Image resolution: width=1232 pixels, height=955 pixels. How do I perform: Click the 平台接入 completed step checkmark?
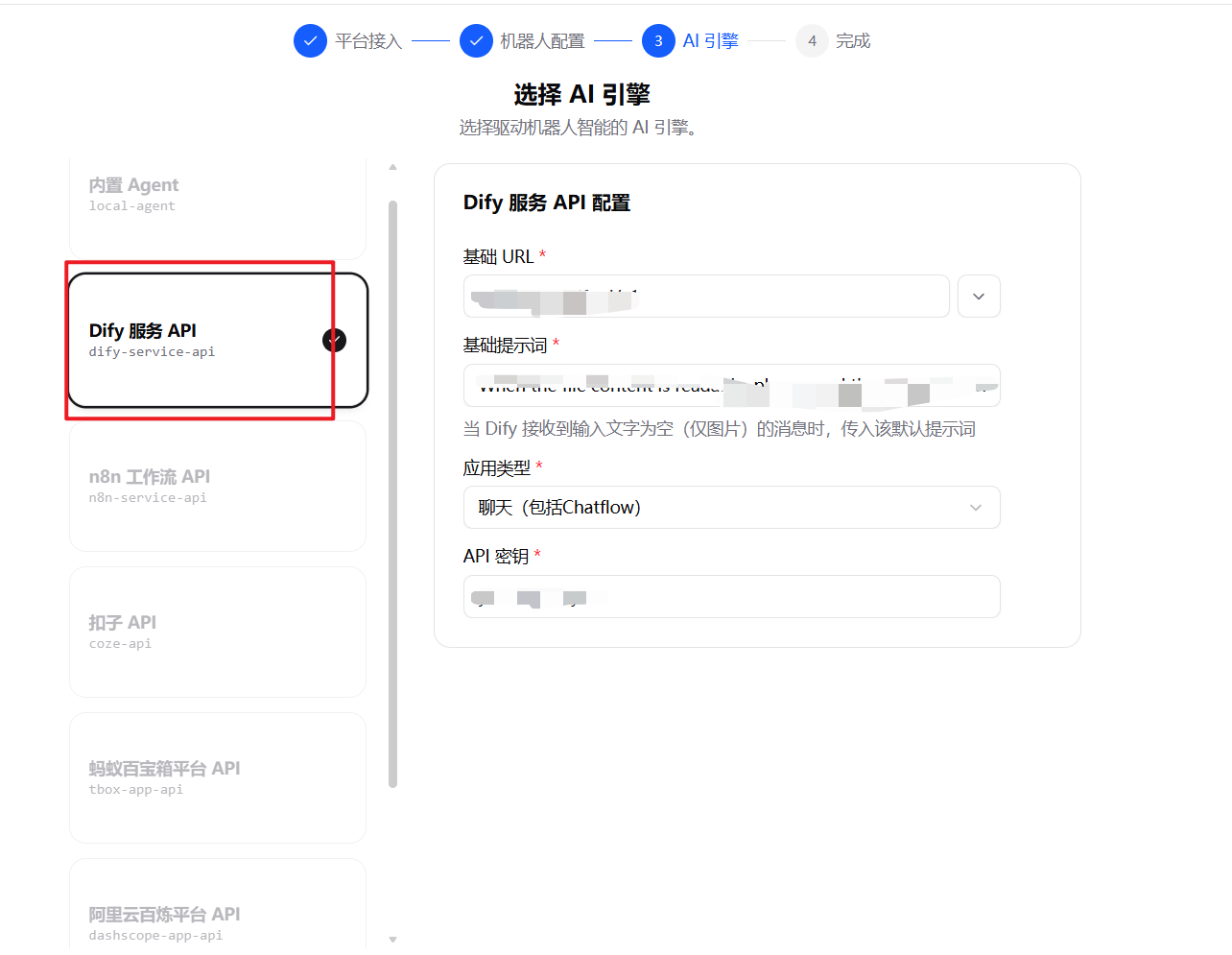coord(310,41)
